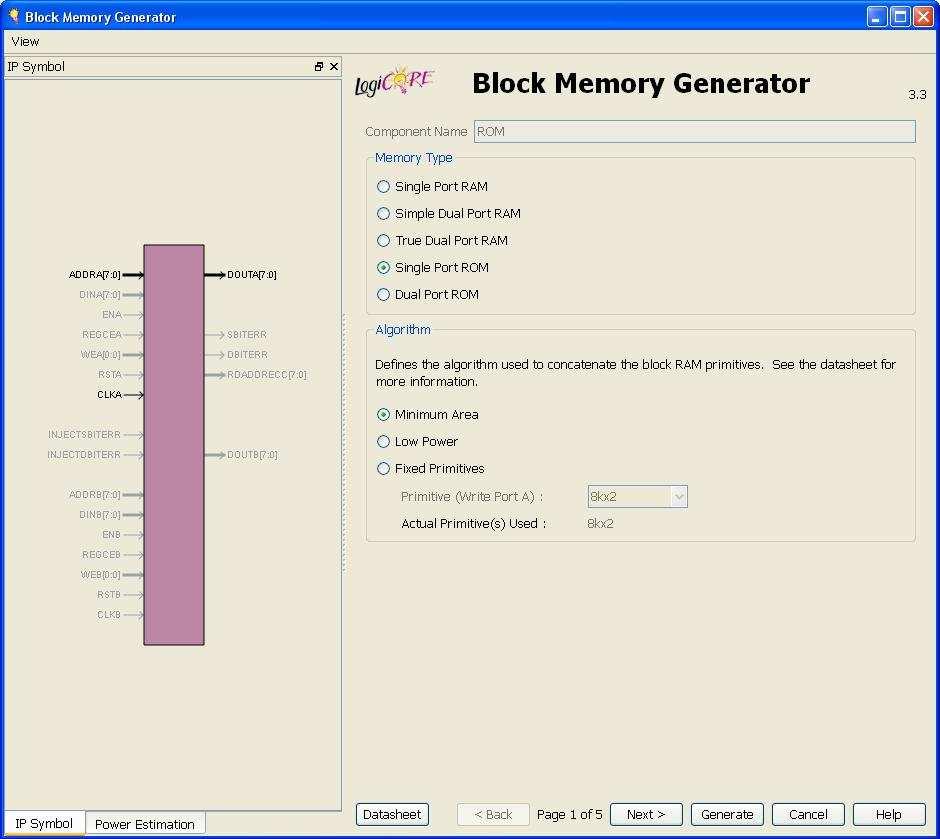This screenshot has height=839, width=940.
Task: Click the DOUTA[7:0] port label
Action: (252, 274)
